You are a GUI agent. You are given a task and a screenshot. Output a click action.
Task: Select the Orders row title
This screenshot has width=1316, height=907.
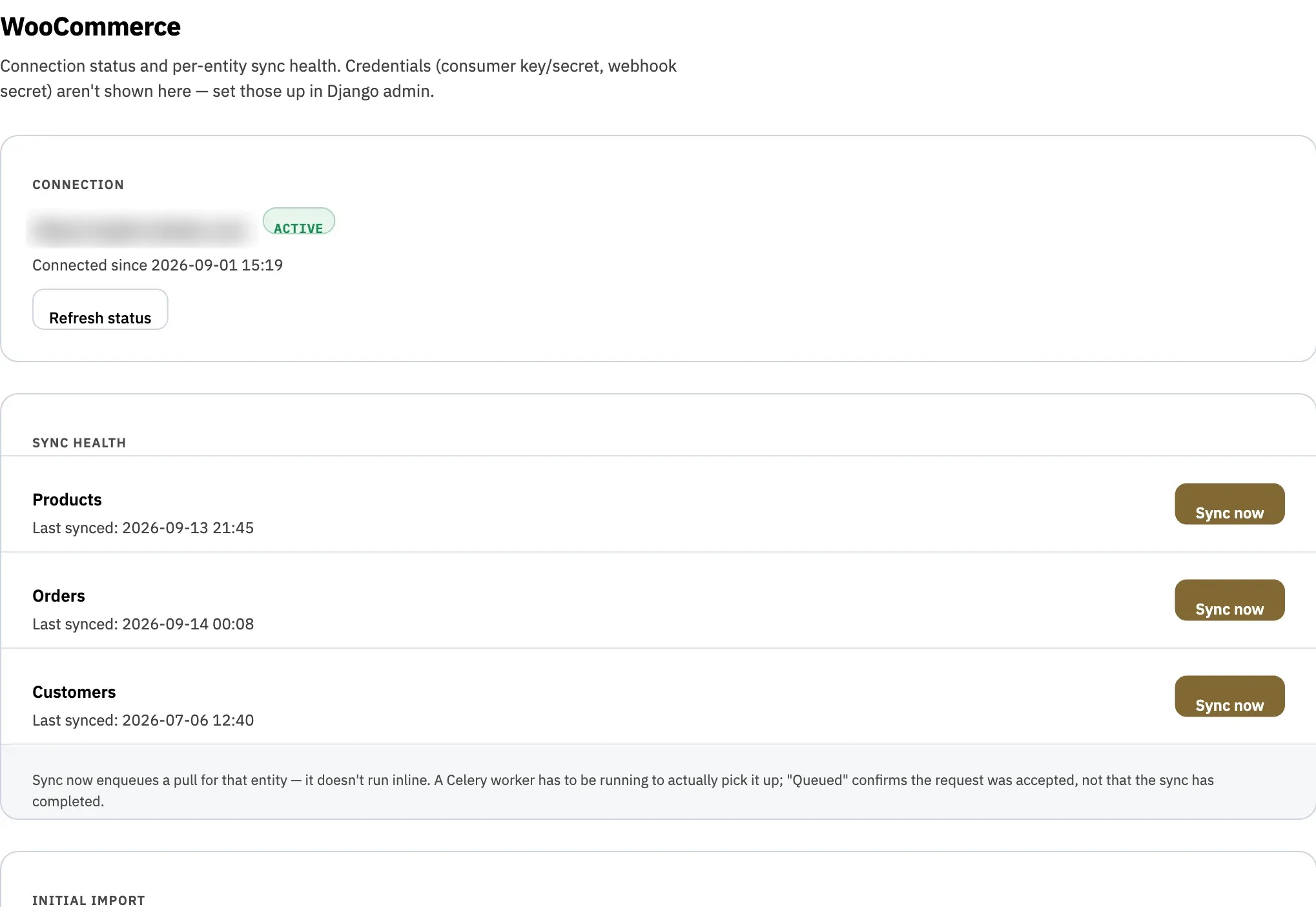point(59,596)
